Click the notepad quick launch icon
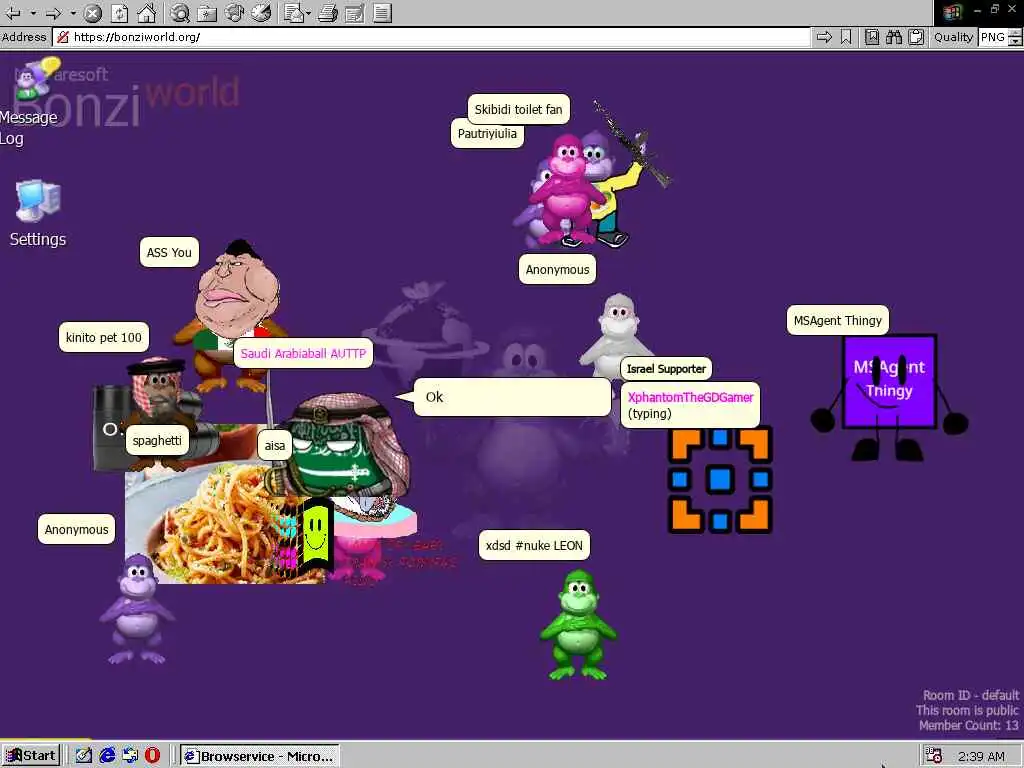The width and height of the screenshot is (1024, 768). pos(84,756)
